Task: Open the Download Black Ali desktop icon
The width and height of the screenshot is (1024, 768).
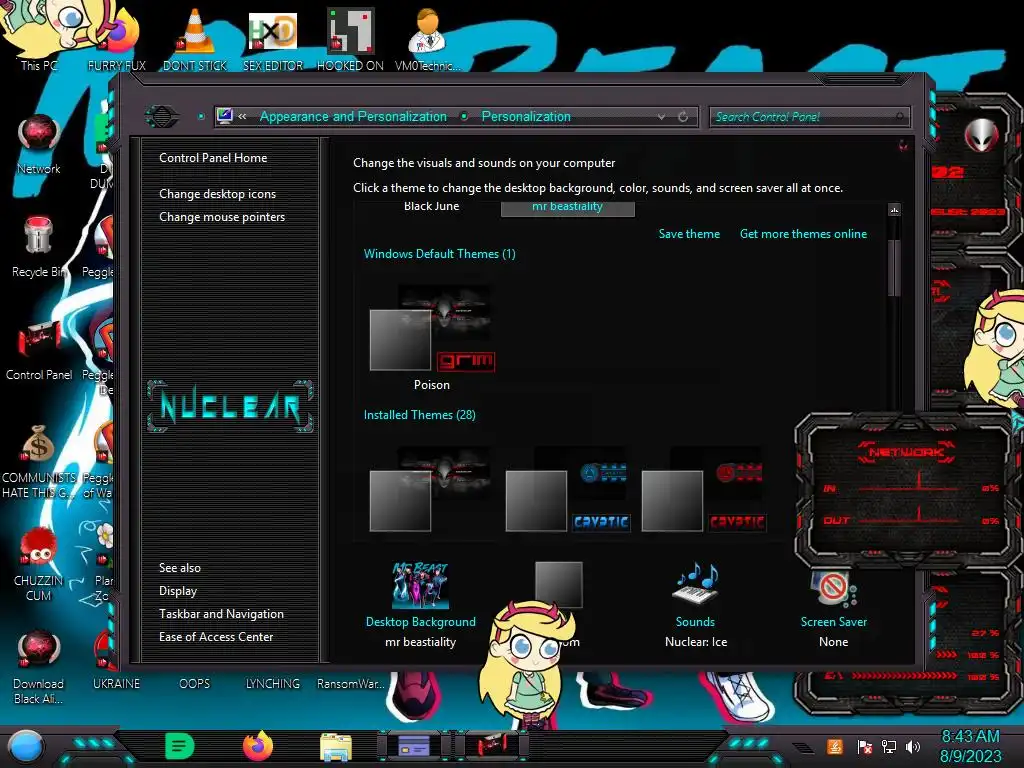Action: click(x=39, y=667)
